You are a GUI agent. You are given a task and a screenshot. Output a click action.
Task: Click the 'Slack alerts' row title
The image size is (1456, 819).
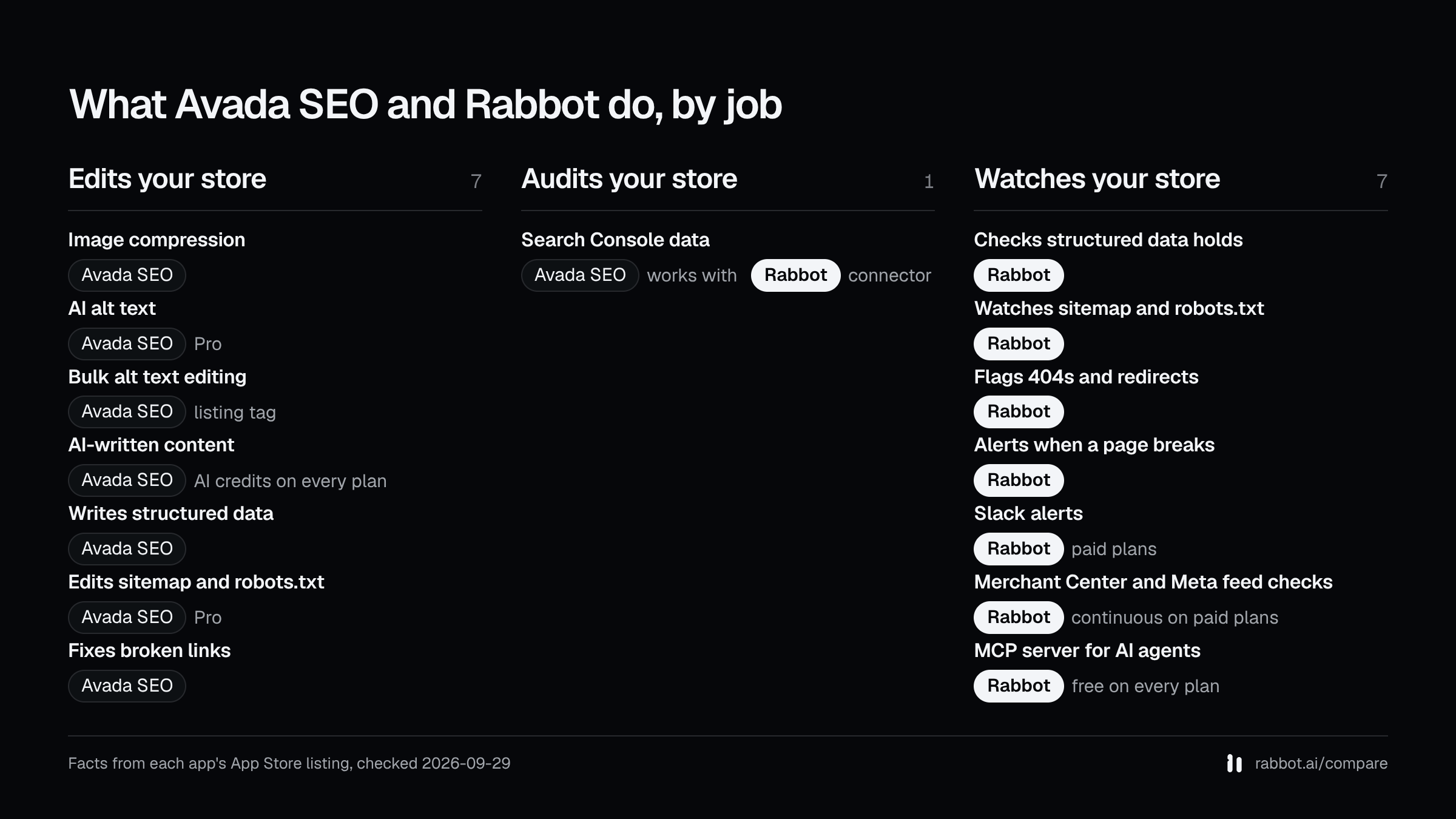(x=1028, y=514)
